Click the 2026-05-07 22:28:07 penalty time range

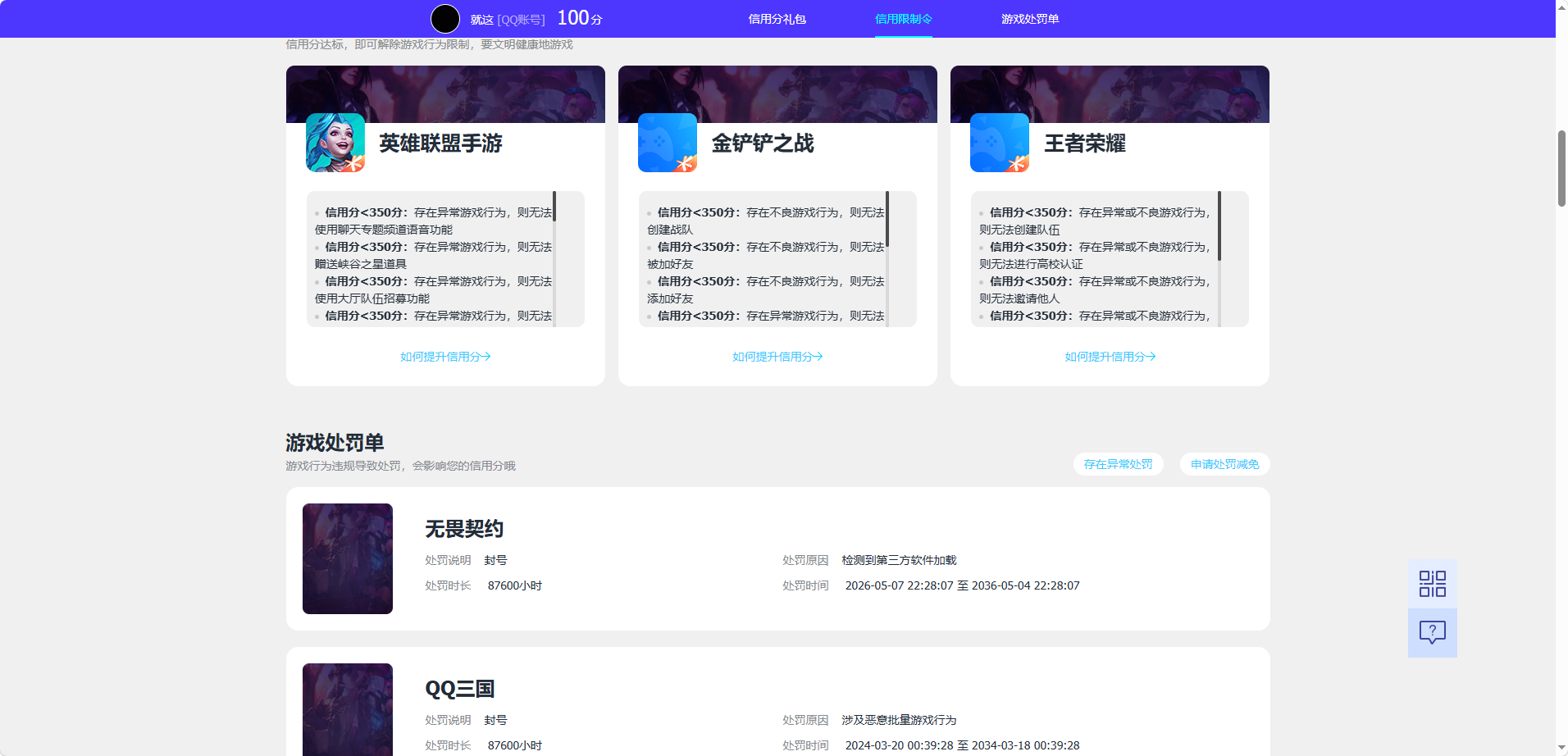tap(962, 585)
